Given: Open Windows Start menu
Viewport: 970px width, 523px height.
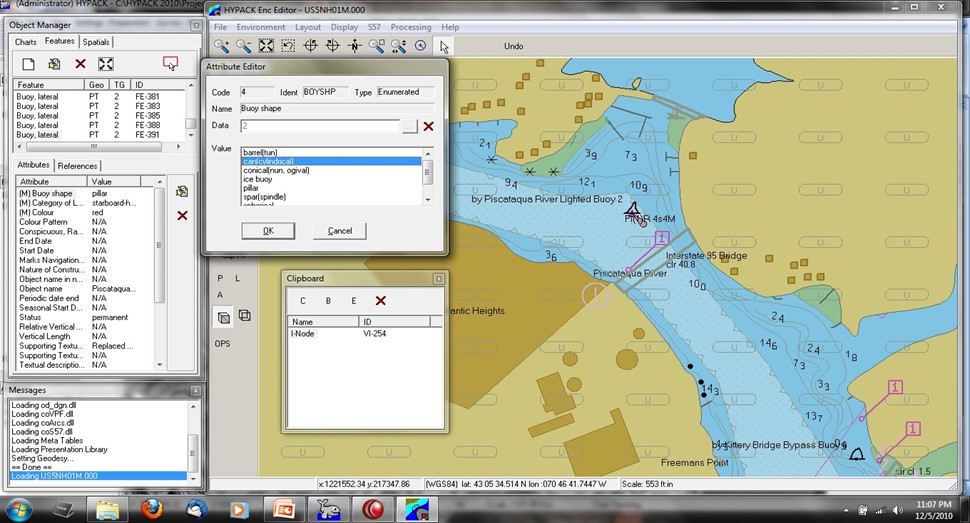Looking at the screenshot, I should [19, 509].
